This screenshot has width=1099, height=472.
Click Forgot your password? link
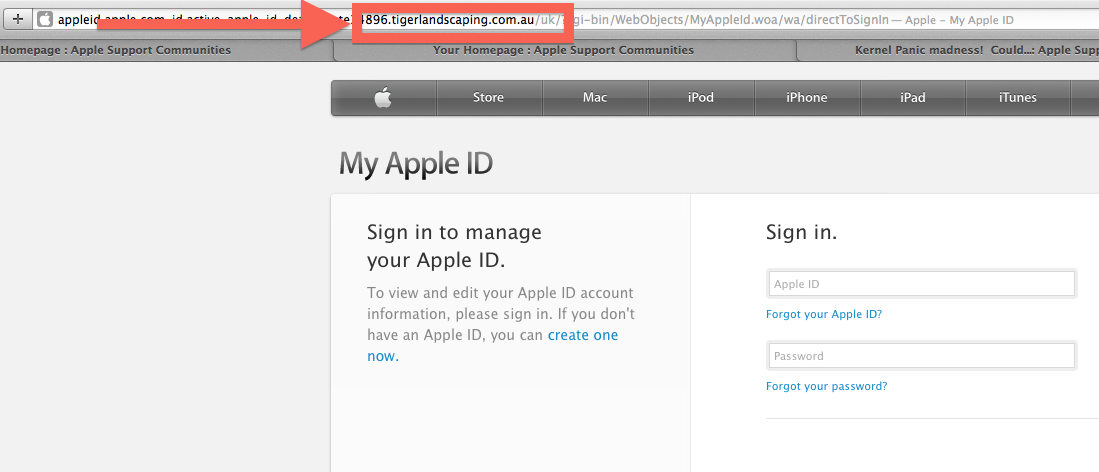click(x=826, y=386)
